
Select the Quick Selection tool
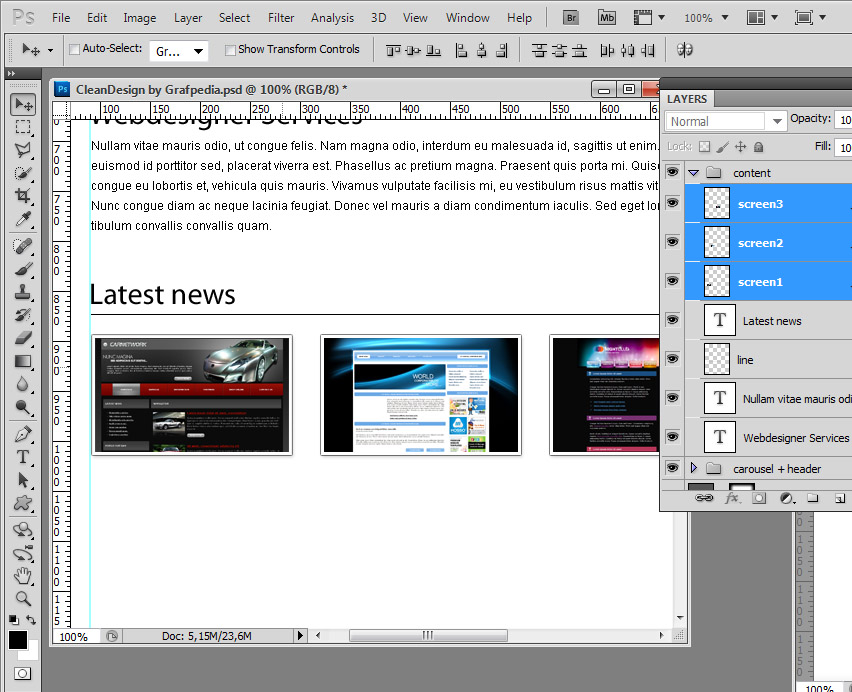[23, 173]
